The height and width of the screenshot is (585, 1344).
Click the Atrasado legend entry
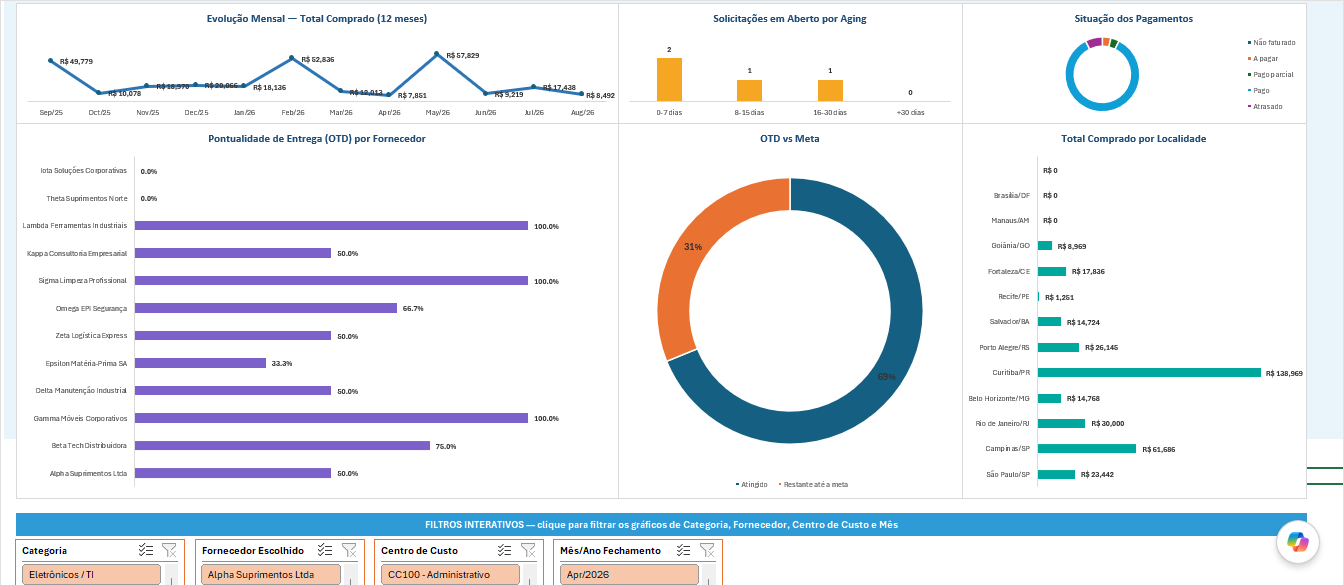1265,106
